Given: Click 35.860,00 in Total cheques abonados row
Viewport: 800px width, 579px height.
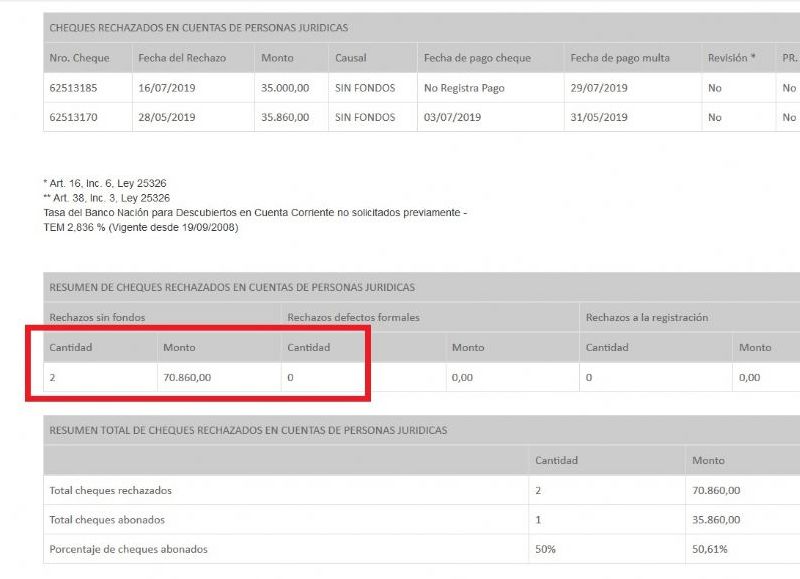Looking at the screenshot, I should (x=716, y=520).
